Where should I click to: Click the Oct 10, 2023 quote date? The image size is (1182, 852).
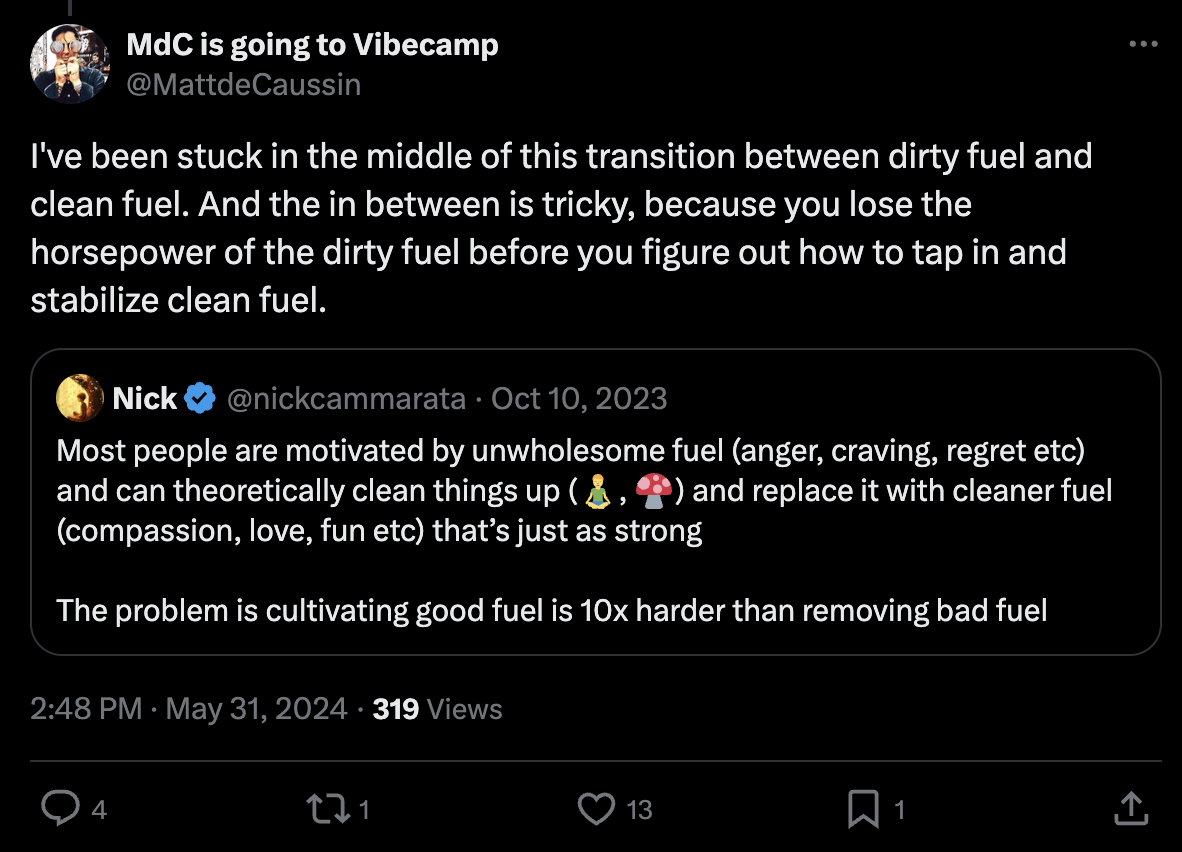(579, 399)
